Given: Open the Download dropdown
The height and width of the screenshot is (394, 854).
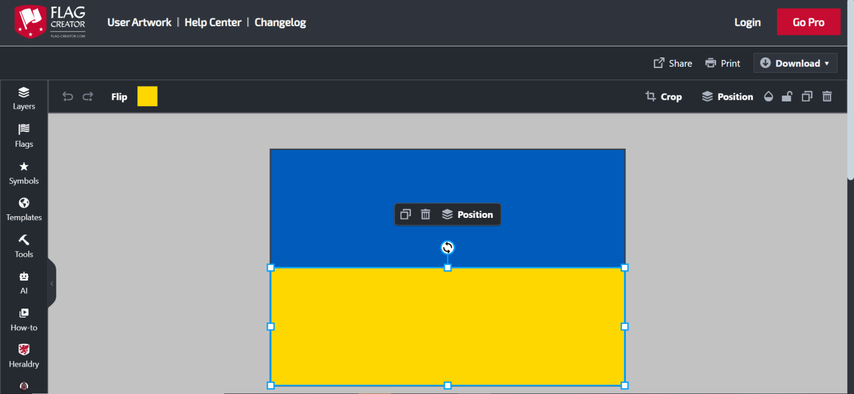Looking at the screenshot, I should (x=795, y=63).
